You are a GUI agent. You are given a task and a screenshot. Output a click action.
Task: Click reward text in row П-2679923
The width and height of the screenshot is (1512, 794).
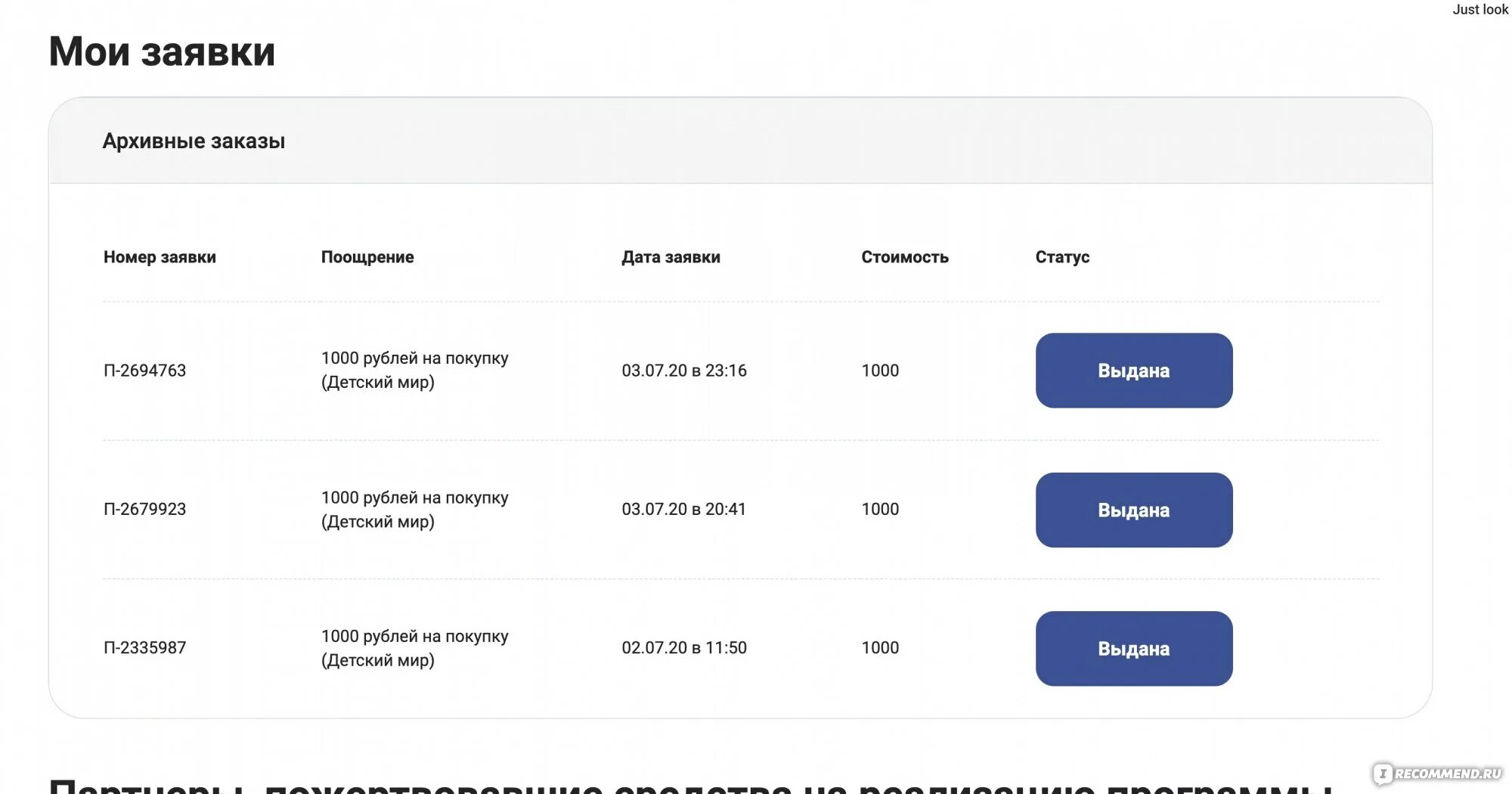click(x=414, y=509)
